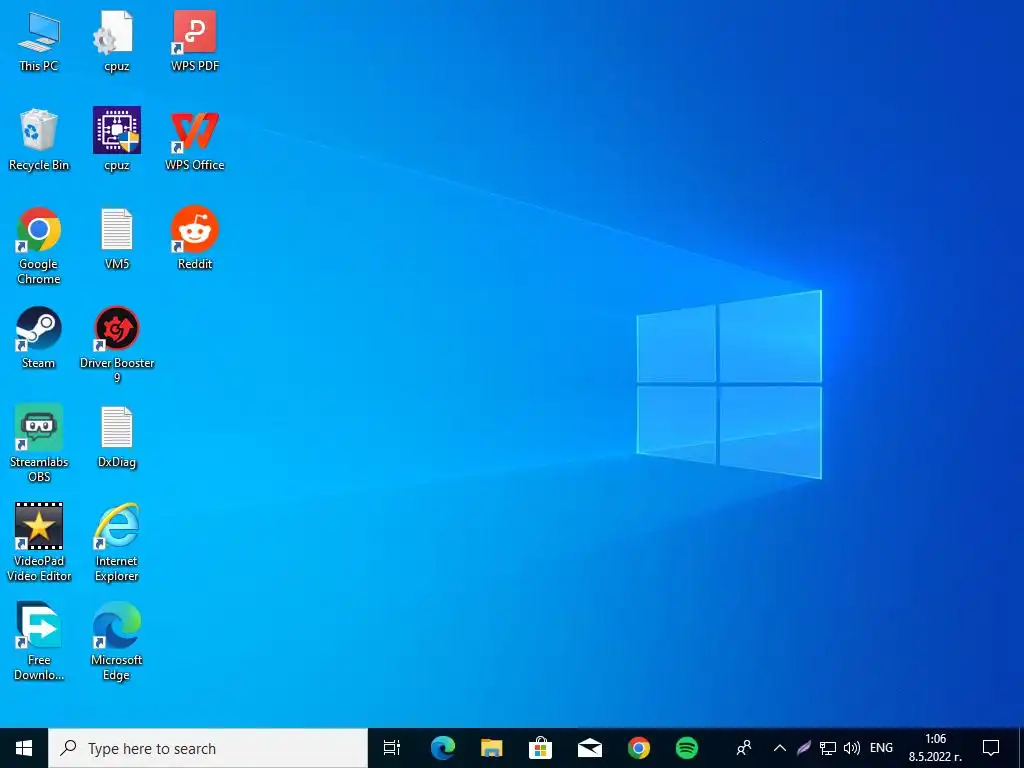Click the Type here to search box
The width and height of the screenshot is (1024, 768).
pos(208,748)
